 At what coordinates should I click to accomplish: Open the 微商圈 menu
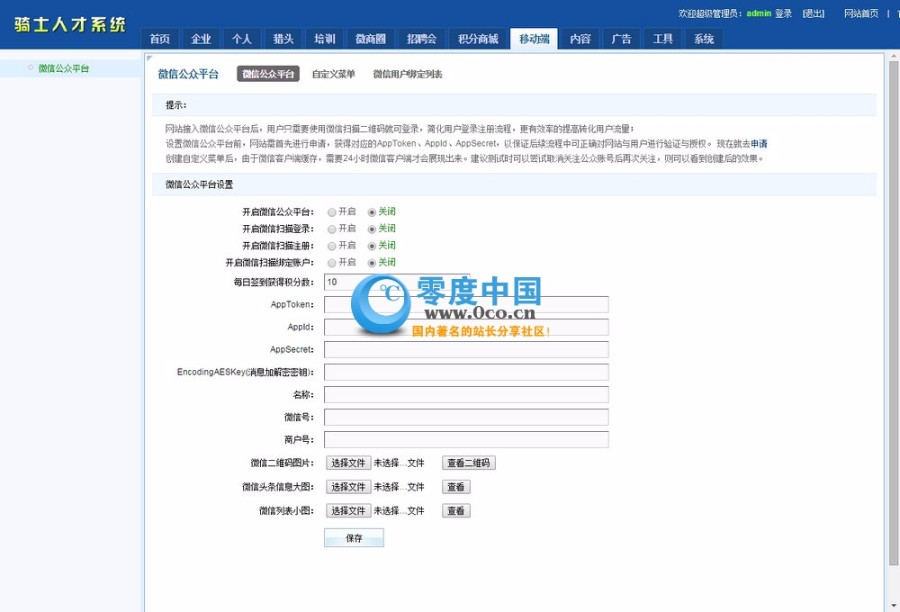pyautogui.click(x=370, y=38)
